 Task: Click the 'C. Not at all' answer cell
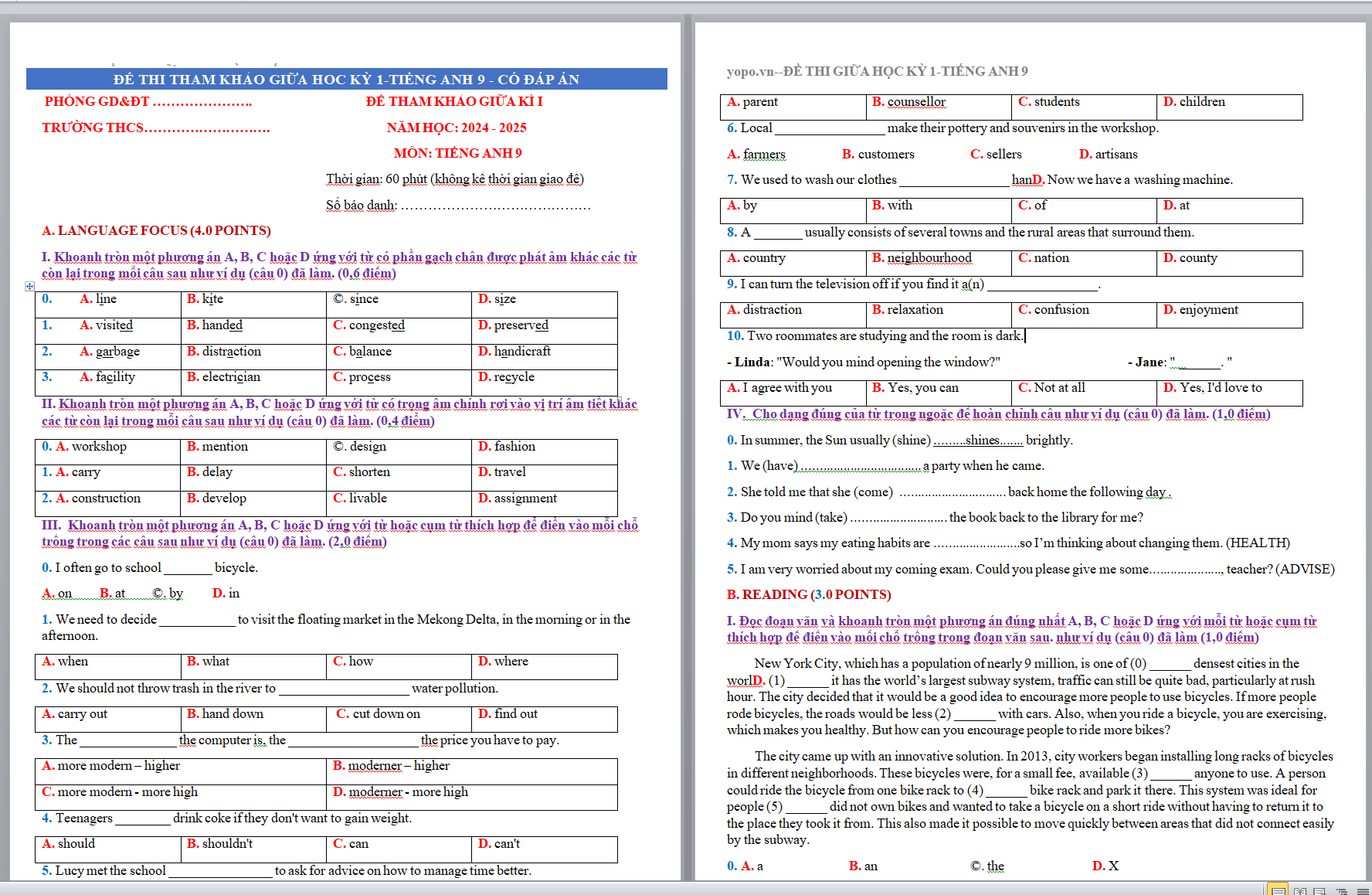(1085, 393)
